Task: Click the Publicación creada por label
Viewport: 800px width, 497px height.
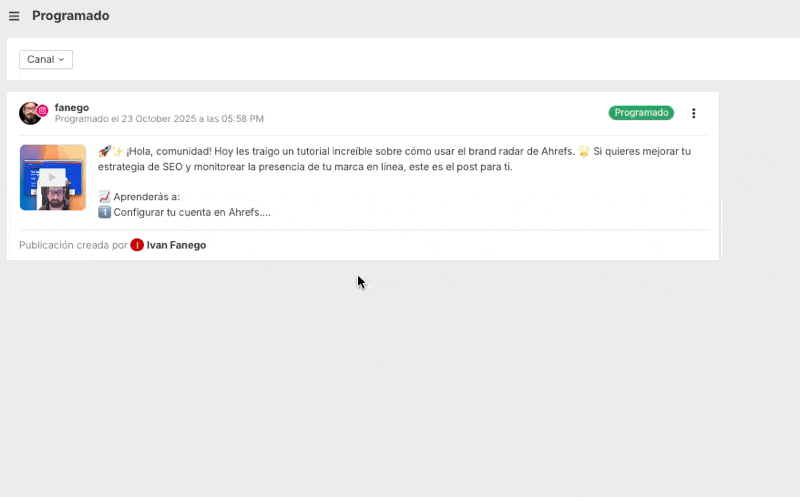Action: [x=73, y=245]
